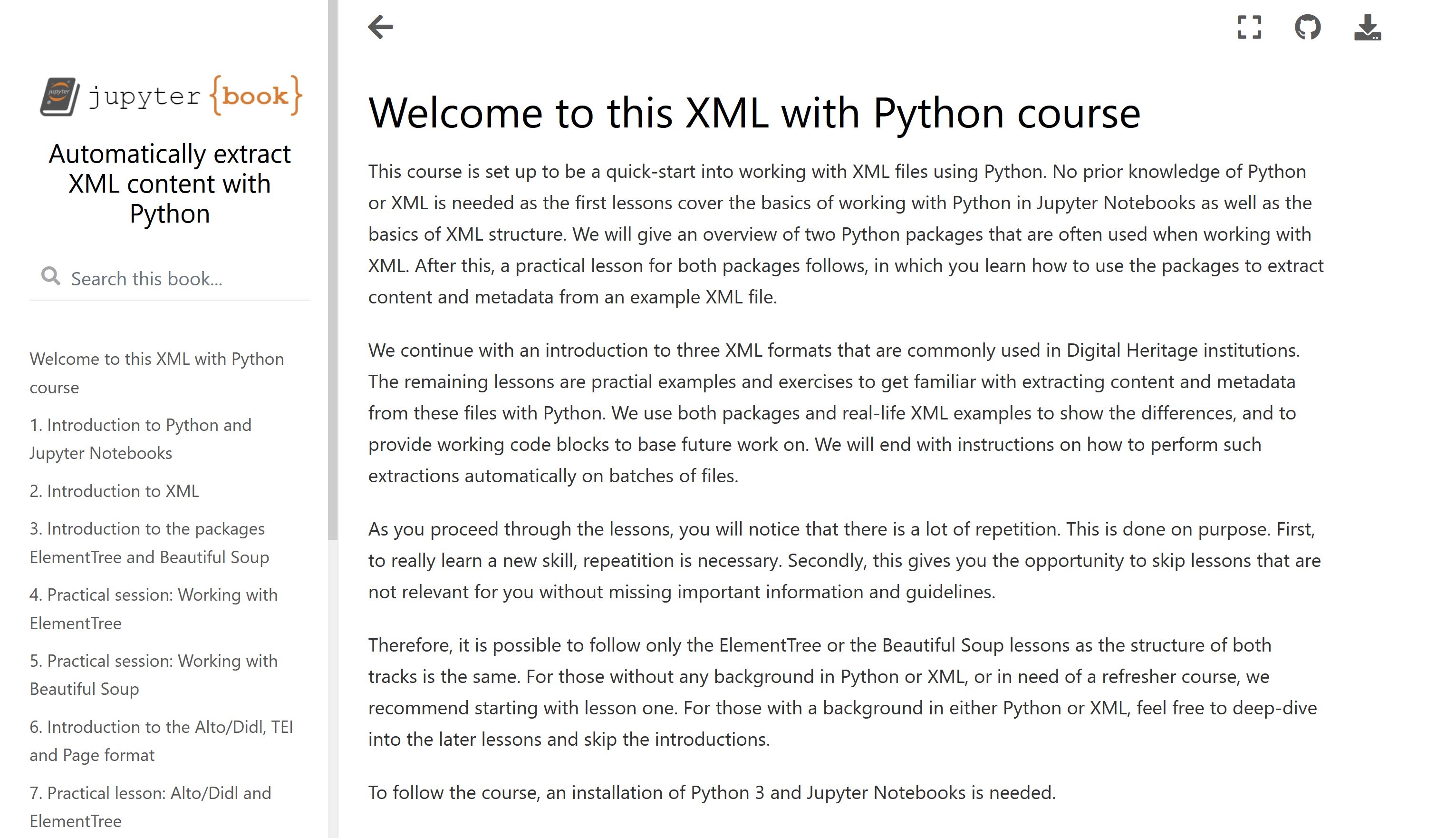Open lesson 1 Introduction to Python and Jupyter Notebooks

pos(140,438)
